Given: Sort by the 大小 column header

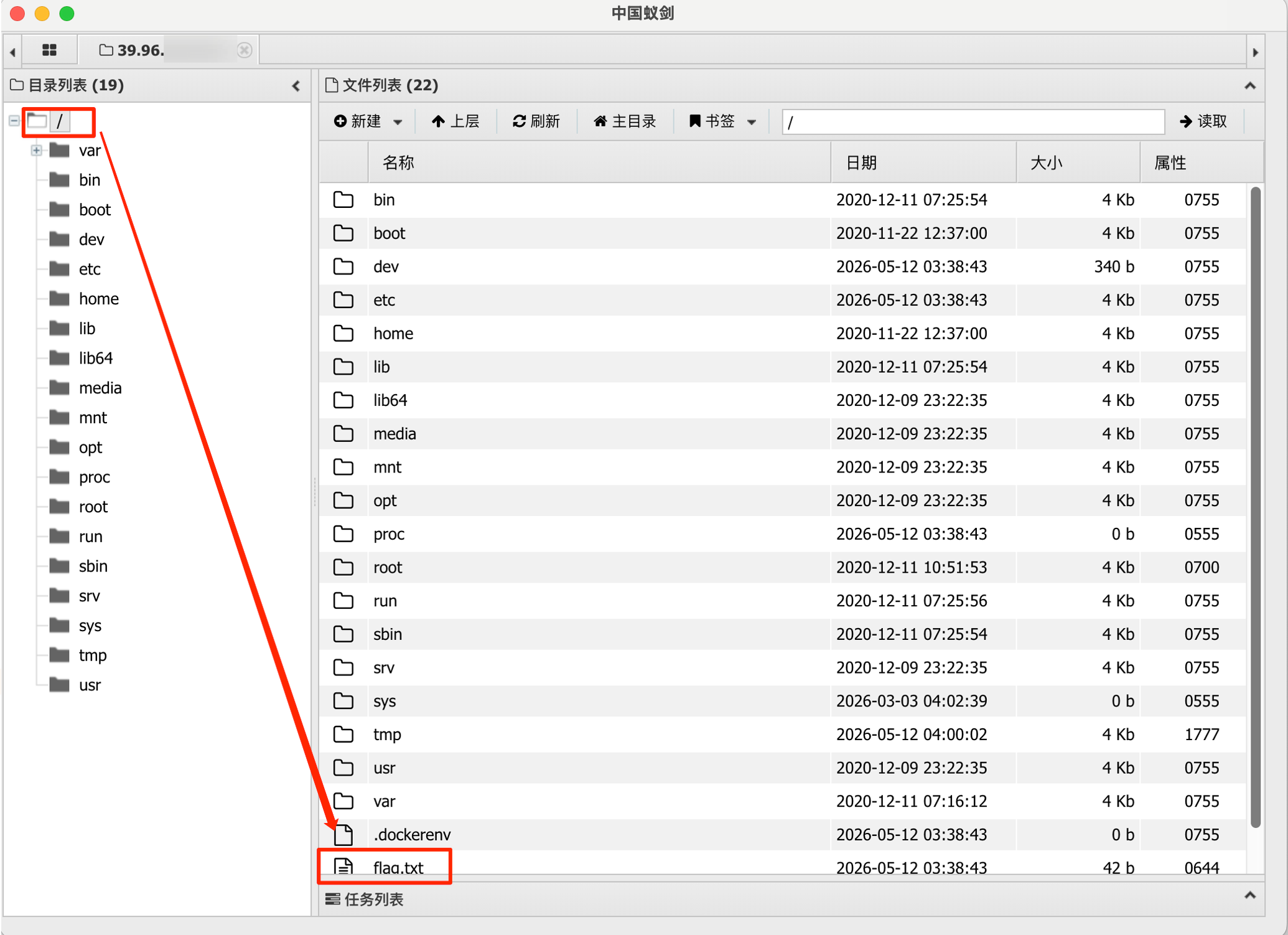Looking at the screenshot, I should [1078, 163].
